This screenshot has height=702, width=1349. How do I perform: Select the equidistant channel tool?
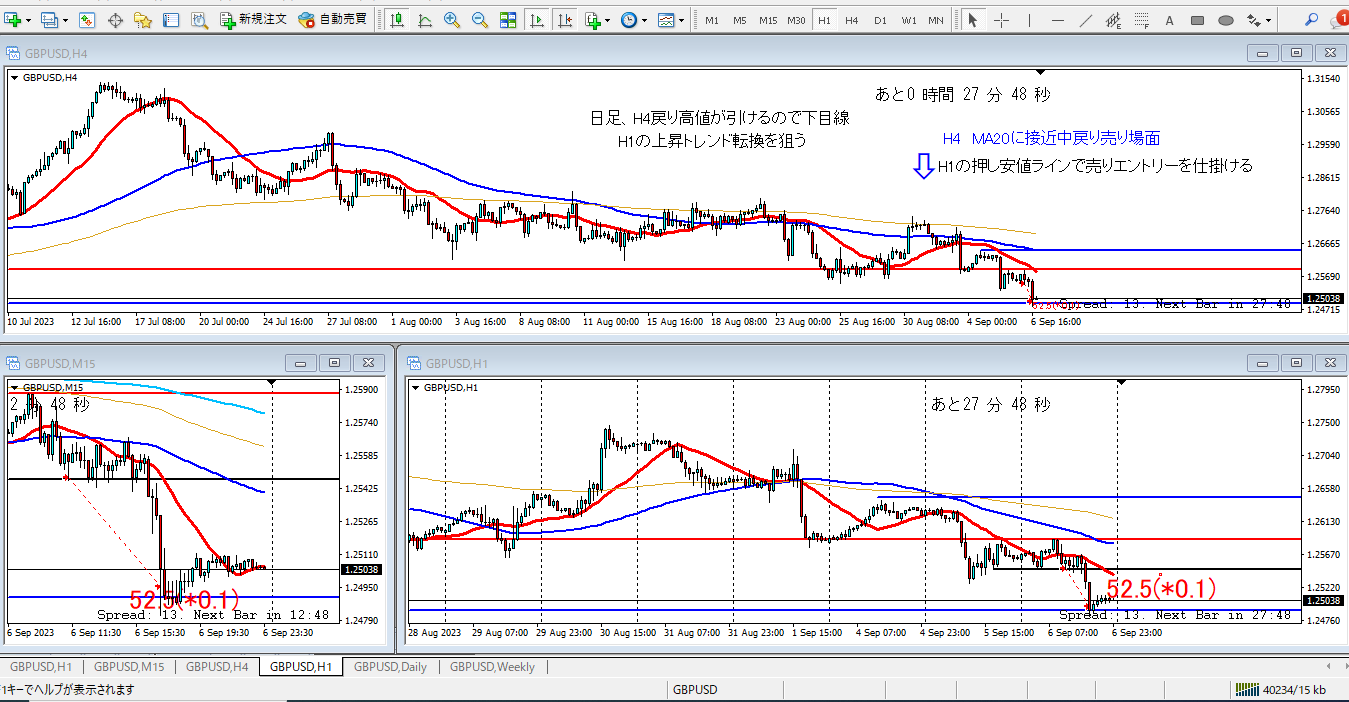(1114, 20)
